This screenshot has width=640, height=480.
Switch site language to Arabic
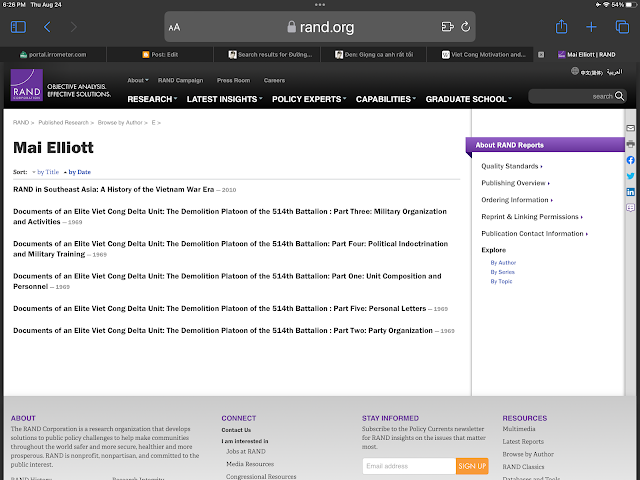click(x=614, y=72)
